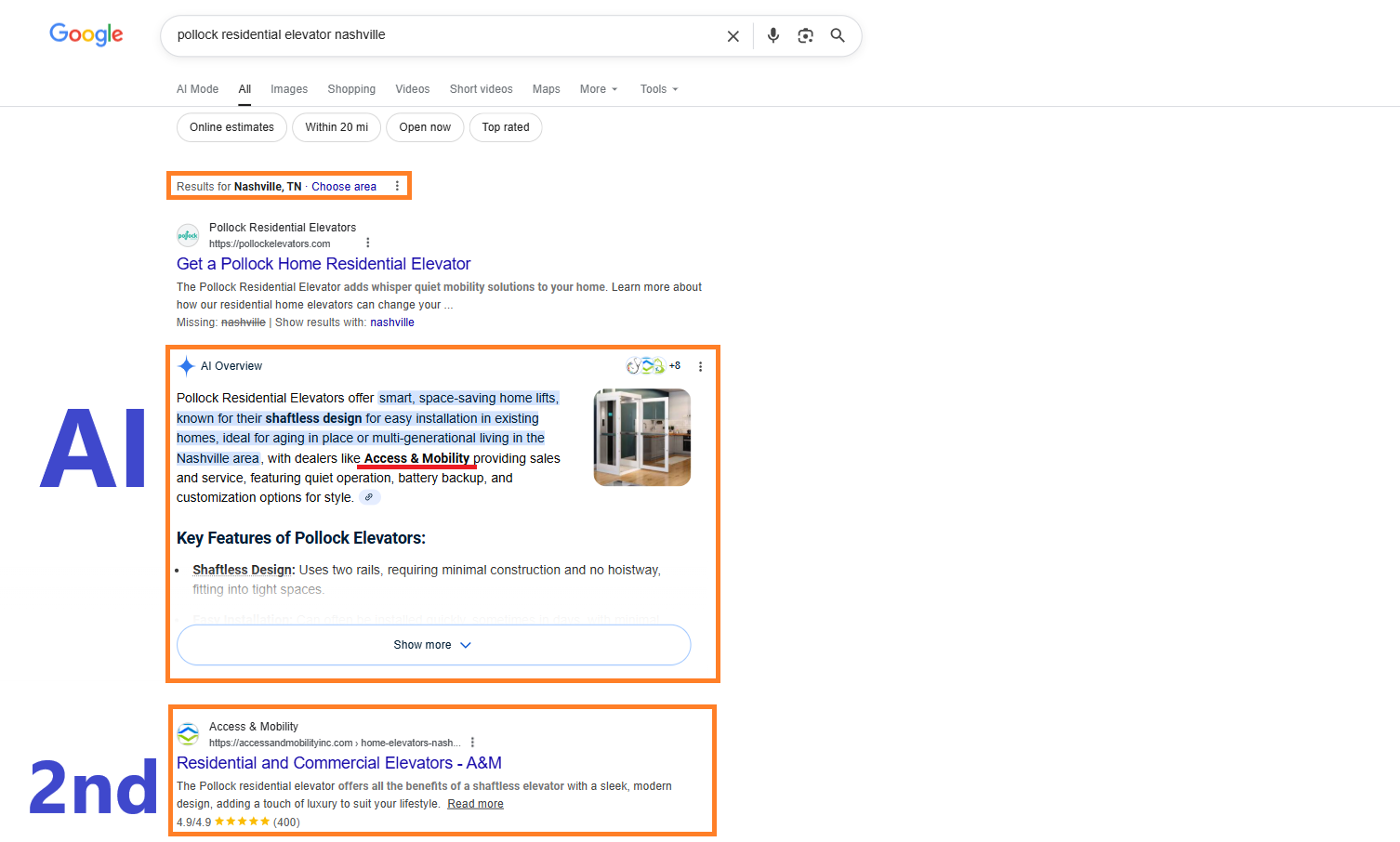The width and height of the screenshot is (1400, 842).
Task: Open Google Lens image search icon
Action: [x=805, y=35]
